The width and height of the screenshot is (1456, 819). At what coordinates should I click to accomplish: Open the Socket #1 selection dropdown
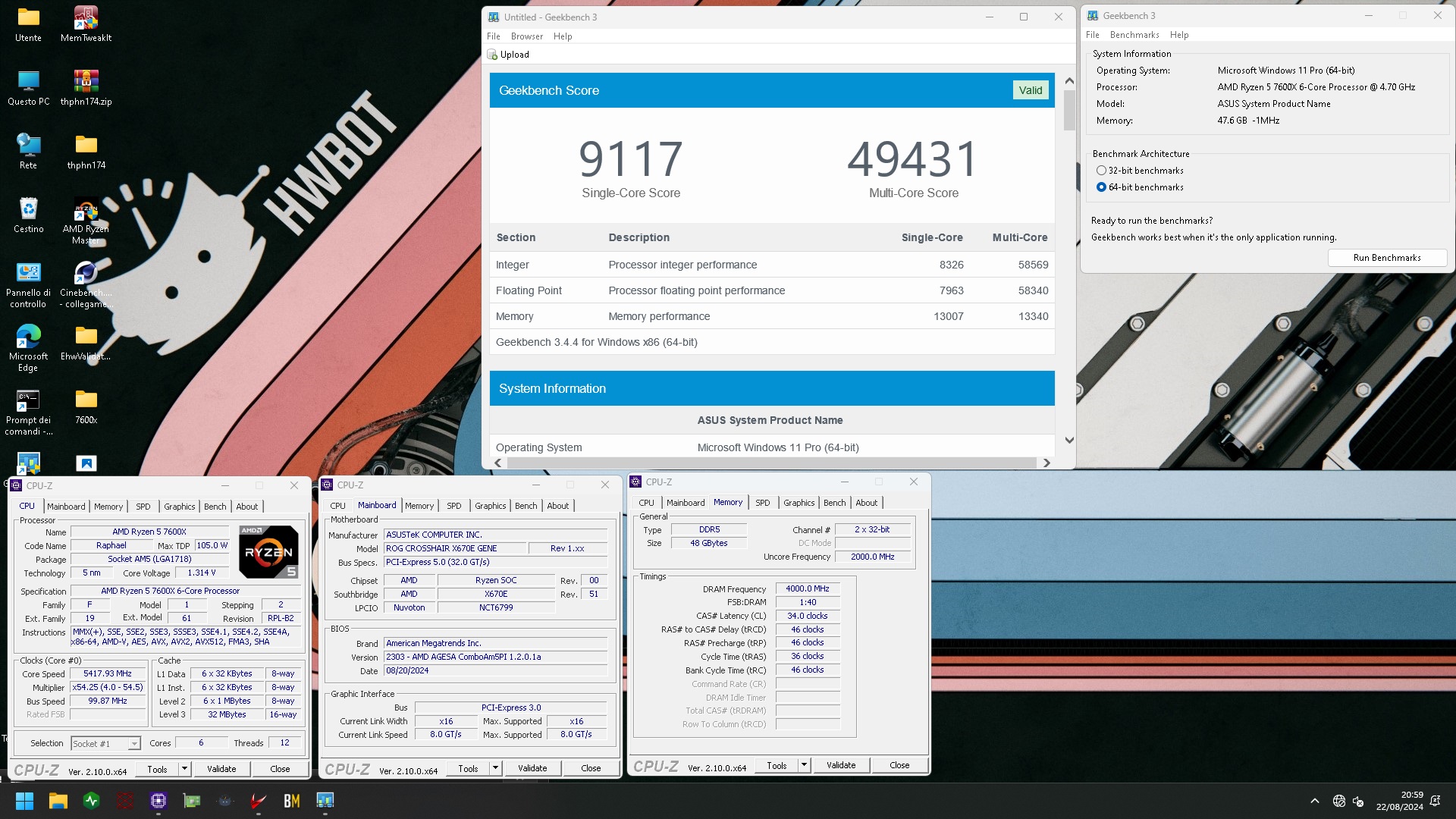point(106,743)
